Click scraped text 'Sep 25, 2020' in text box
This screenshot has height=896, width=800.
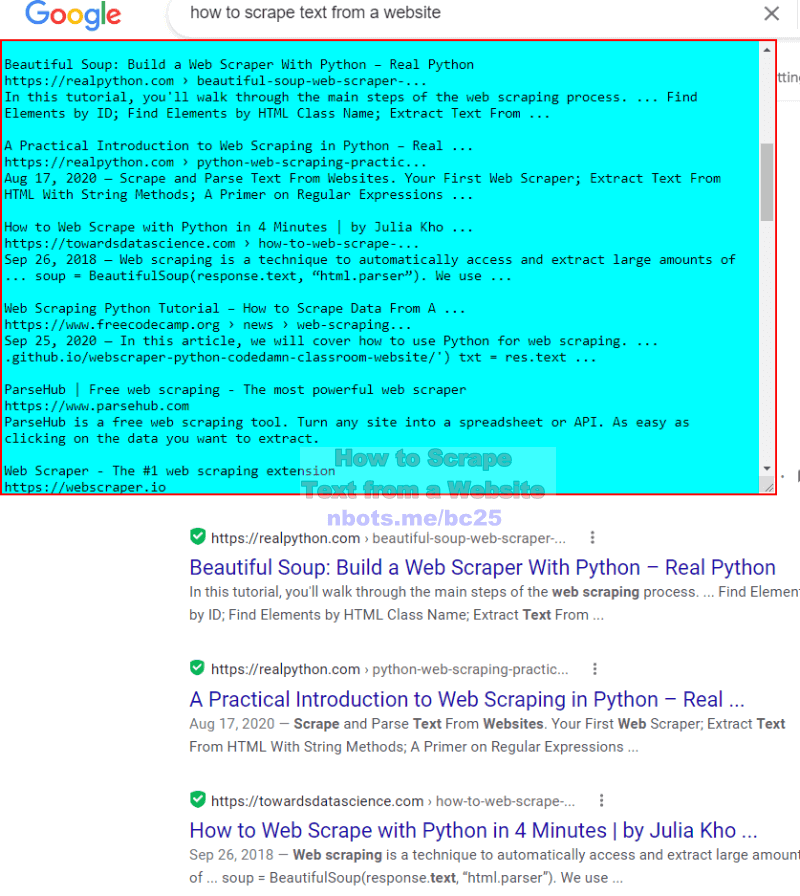pyautogui.click(x=50, y=341)
